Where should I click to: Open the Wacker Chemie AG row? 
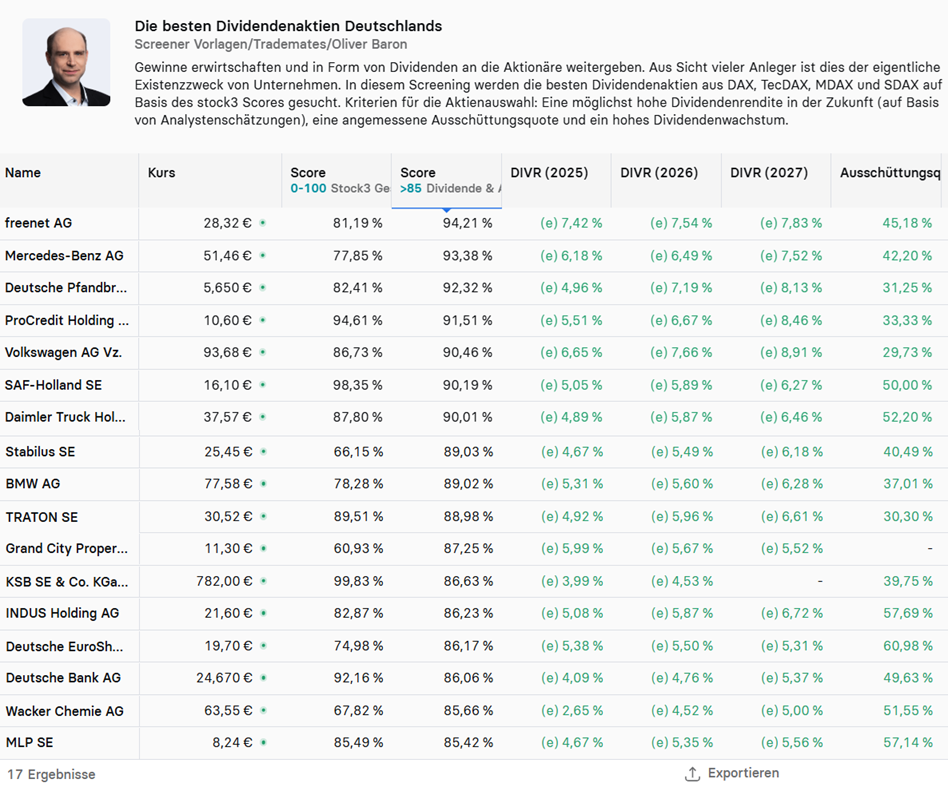pos(474,711)
